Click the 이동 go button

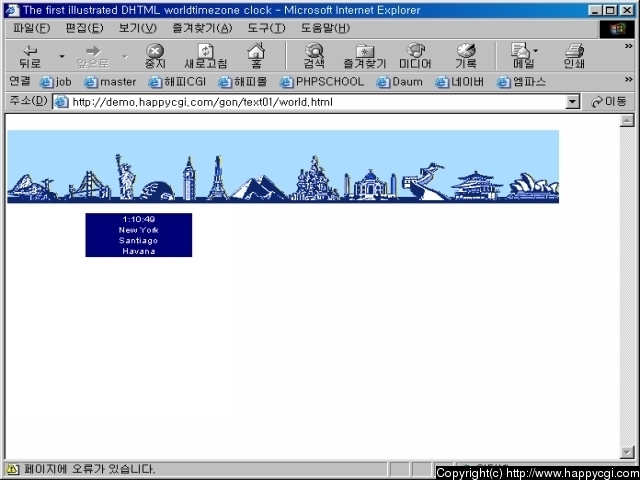tap(609, 102)
